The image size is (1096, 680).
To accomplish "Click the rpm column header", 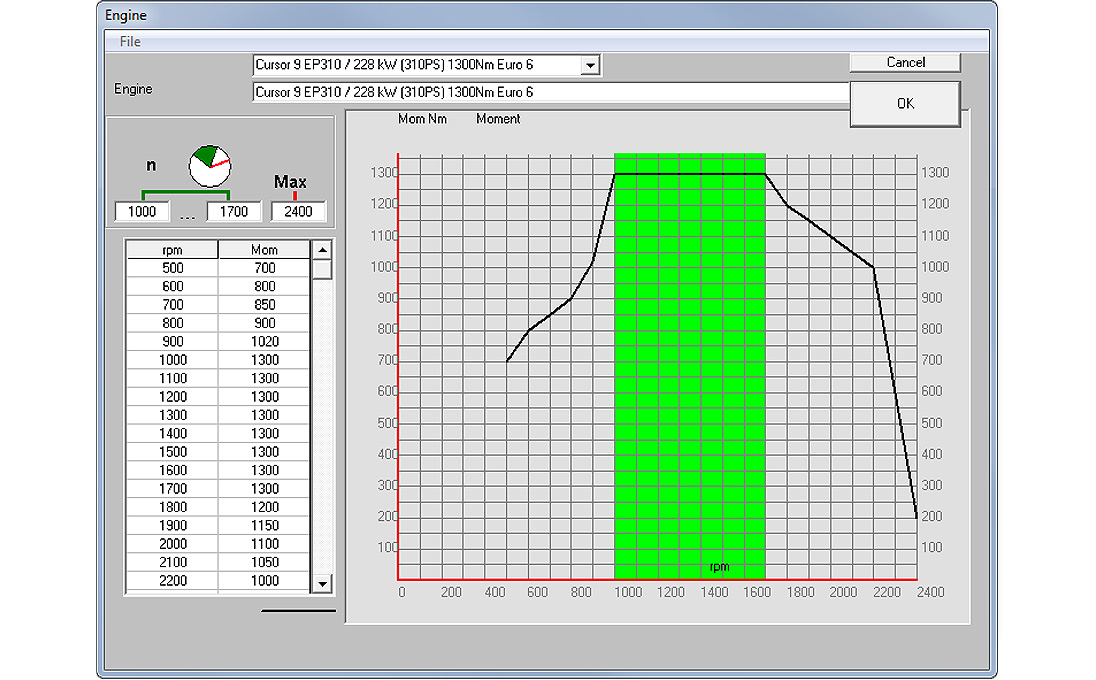I will click(172, 249).
